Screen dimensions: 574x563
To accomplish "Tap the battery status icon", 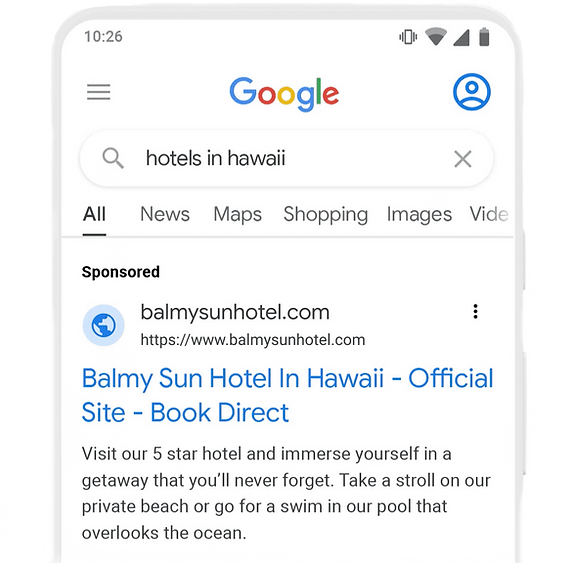I will point(484,37).
